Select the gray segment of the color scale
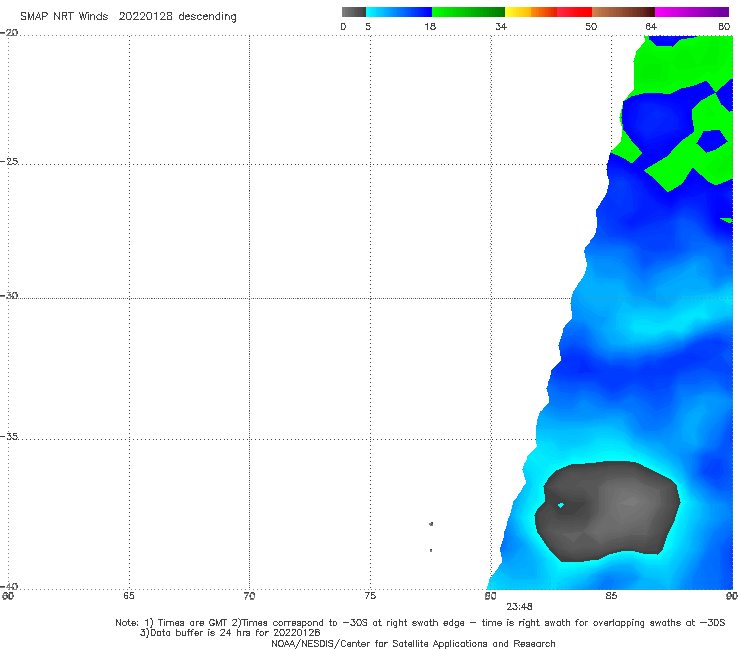Image resolution: width=740 pixels, height=650 pixels. coord(353,12)
